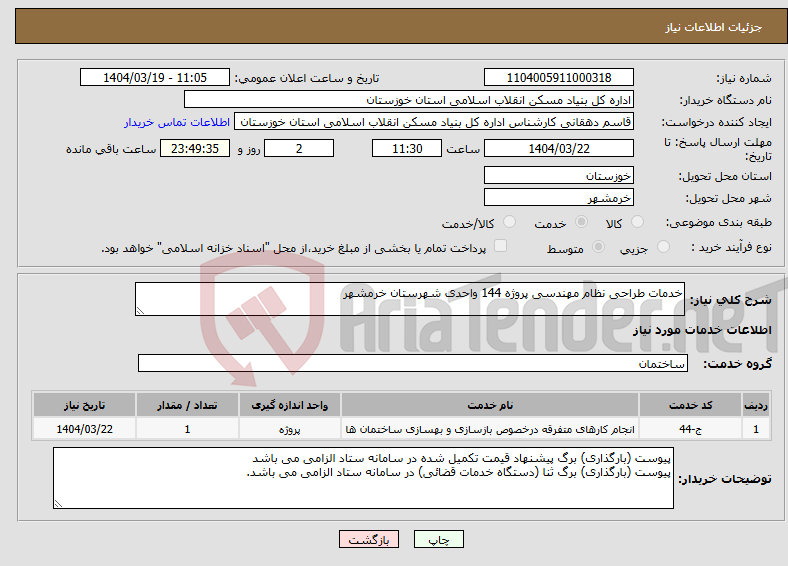The height and width of the screenshot is (566, 788).
Task: Click the نوع فرآیند خرید label
Action: coord(732,247)
